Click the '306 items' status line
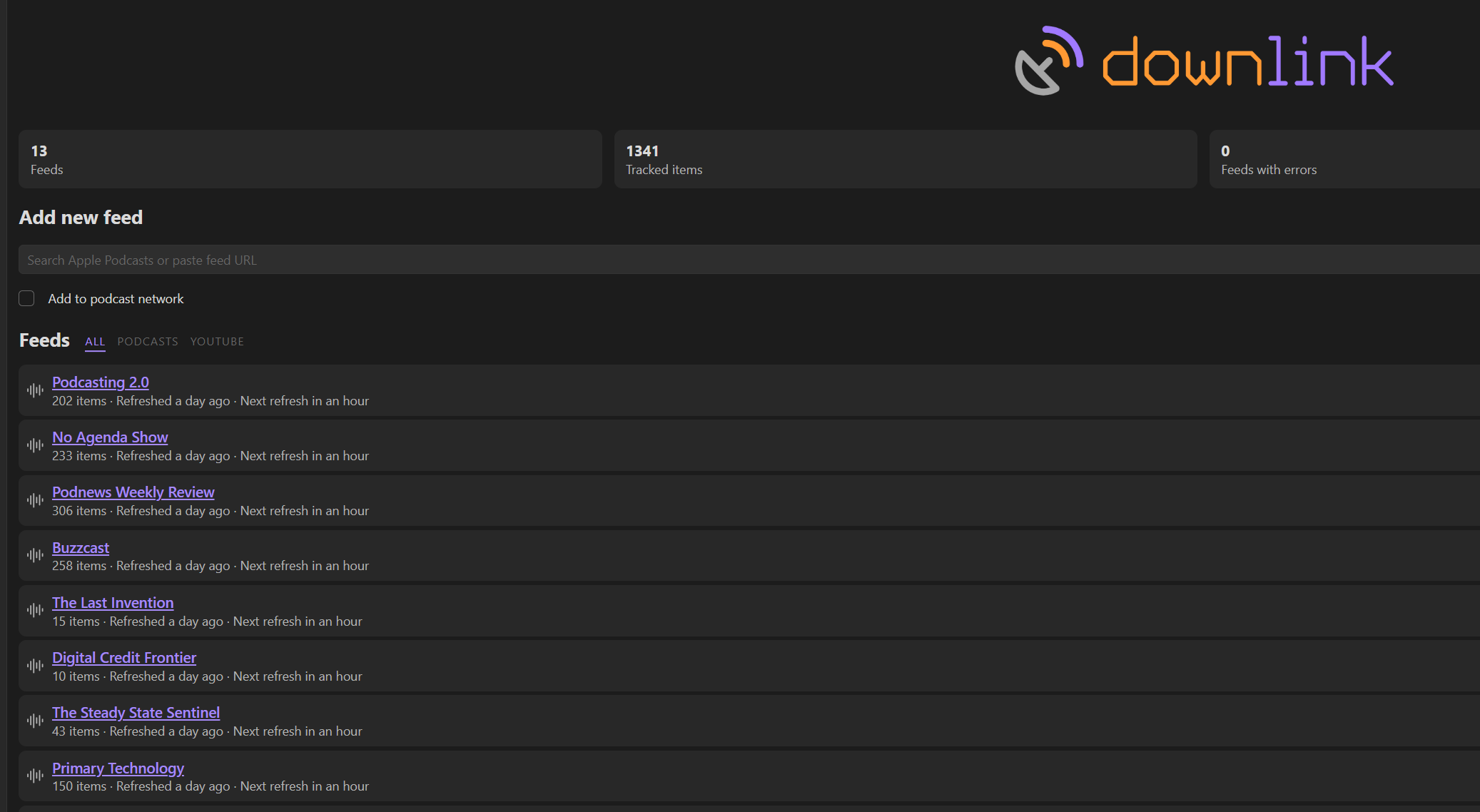 pos(211,511)
